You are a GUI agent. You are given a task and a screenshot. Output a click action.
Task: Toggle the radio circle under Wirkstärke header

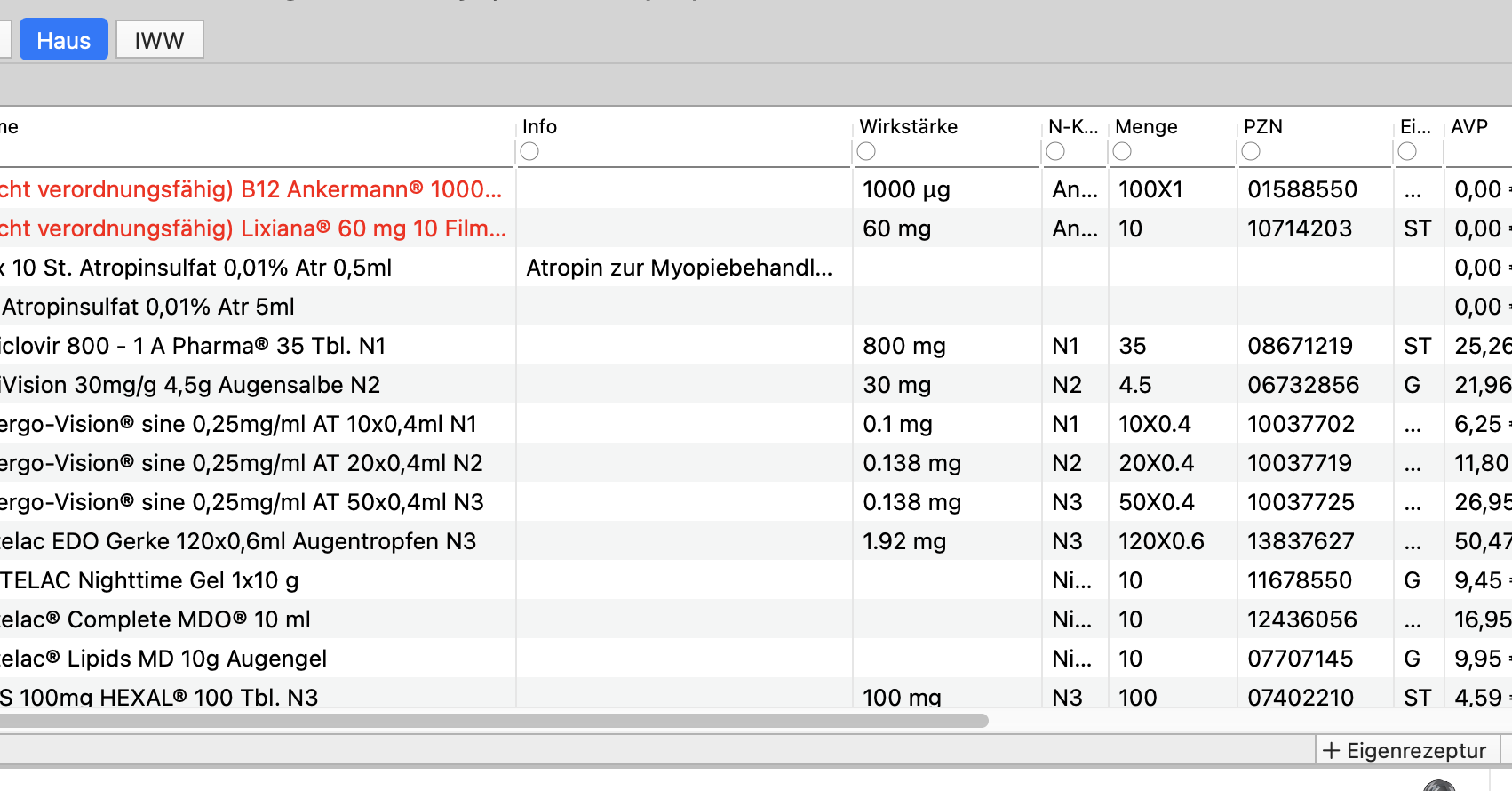tap(866, 151)
